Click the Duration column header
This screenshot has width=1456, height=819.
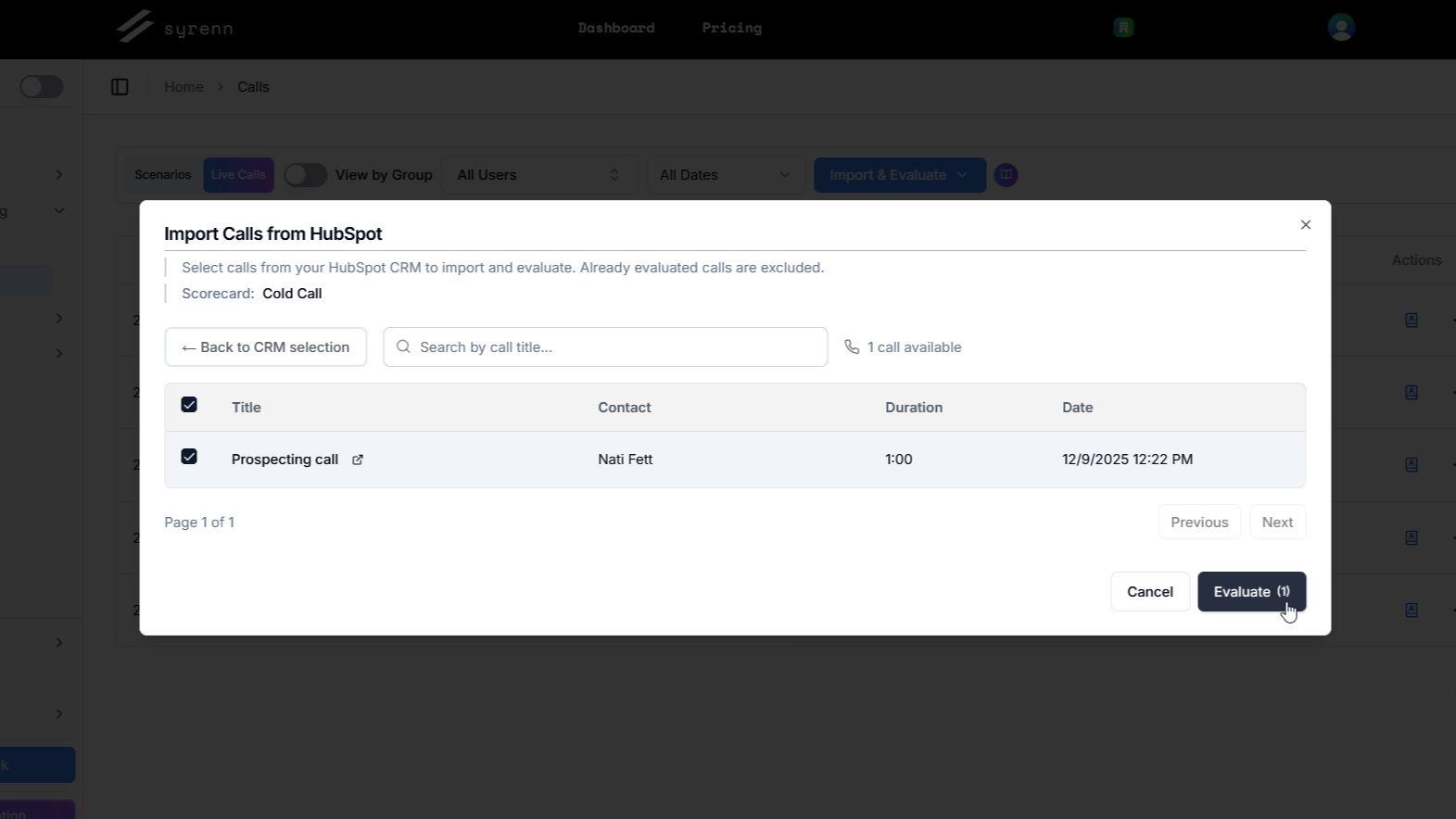coord(914,407)
